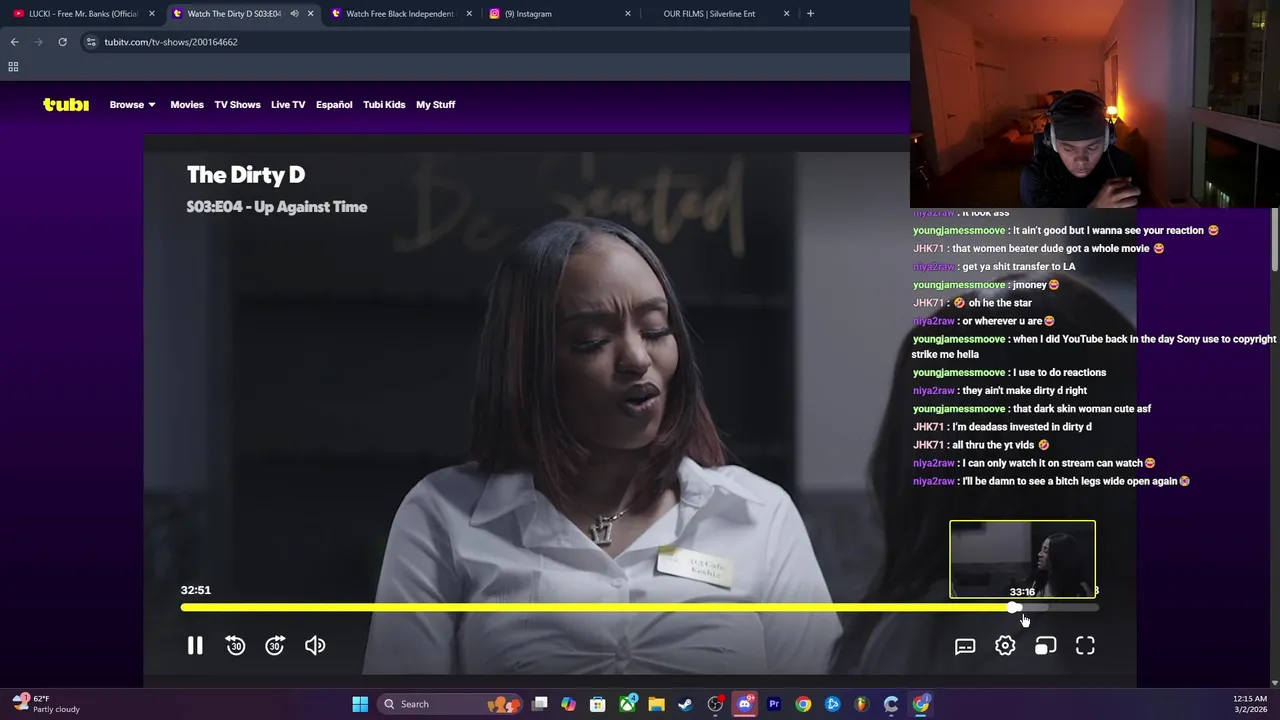The image size is (1280, 720).
Task: Reload the current page
Action: (x=62, y=42)
